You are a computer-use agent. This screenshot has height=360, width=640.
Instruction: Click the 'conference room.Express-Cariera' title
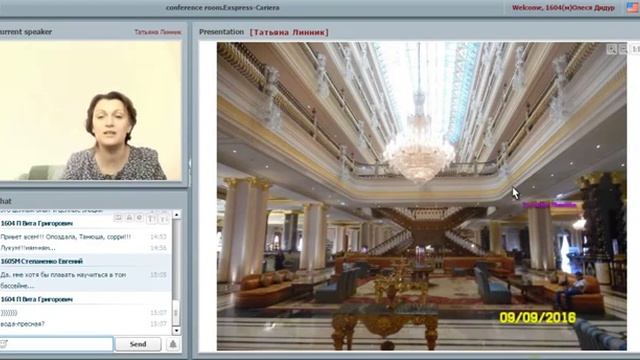[x=223, y=7]
